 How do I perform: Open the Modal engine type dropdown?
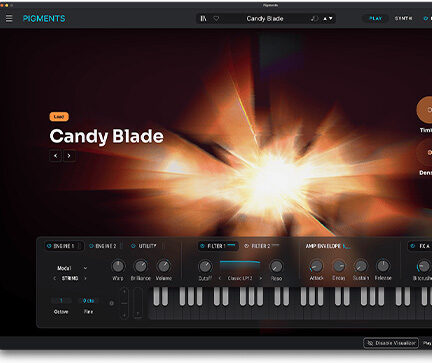[72, 268]
